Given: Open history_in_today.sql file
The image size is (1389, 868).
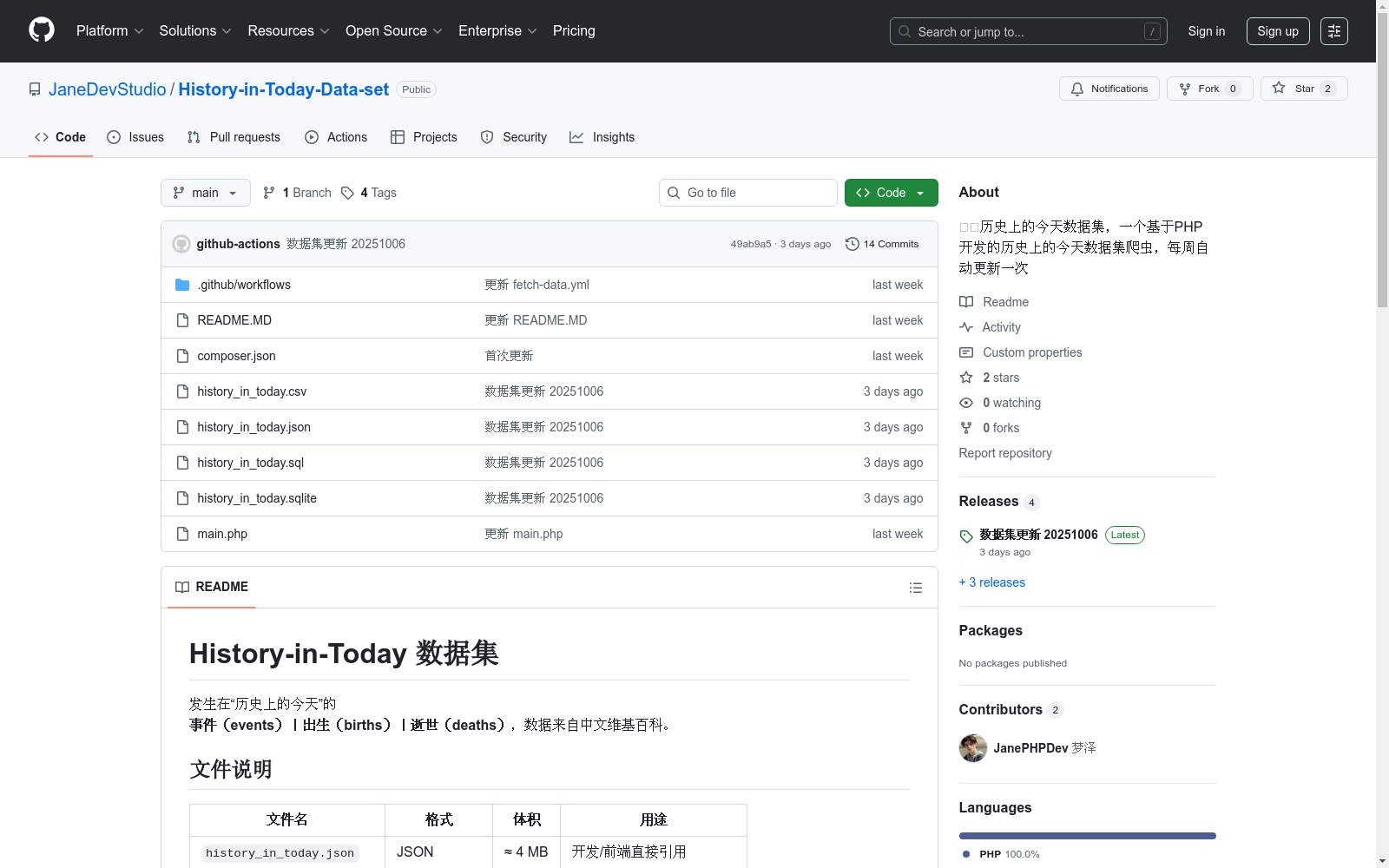Looking at the screenshot, I should (x=251, y=463).
